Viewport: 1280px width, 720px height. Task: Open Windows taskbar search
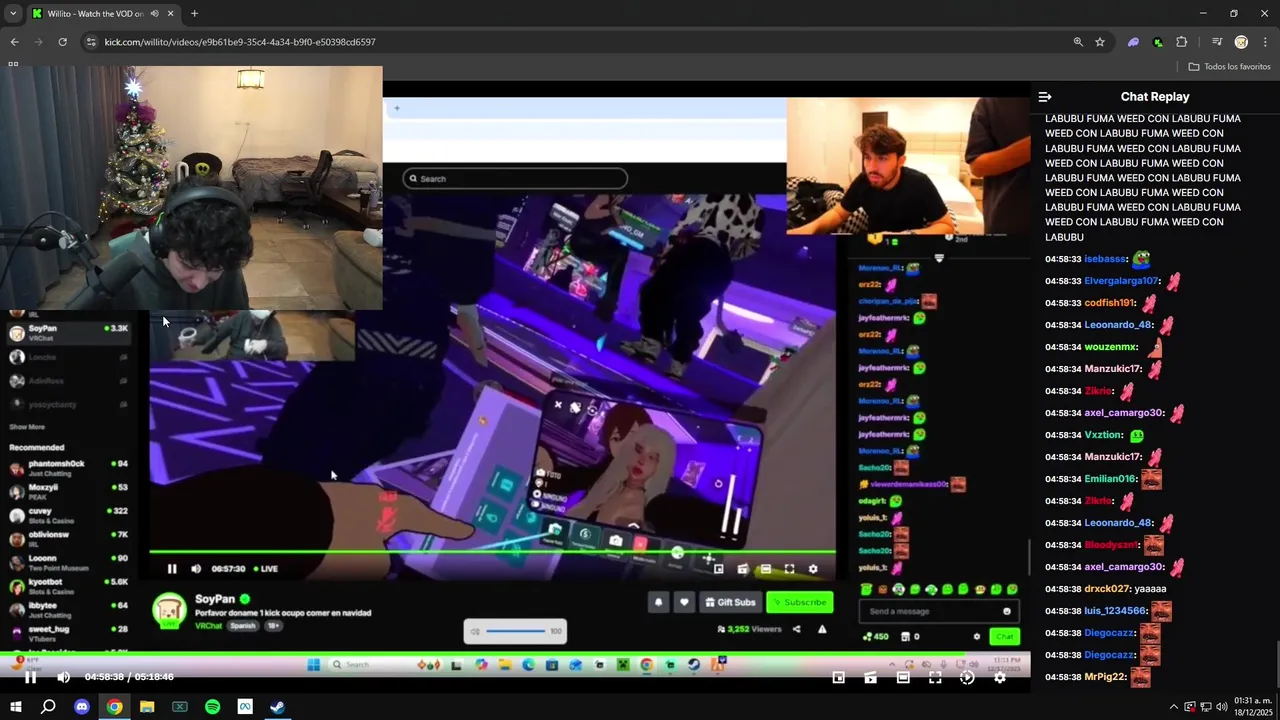click(x=48, y=707)
